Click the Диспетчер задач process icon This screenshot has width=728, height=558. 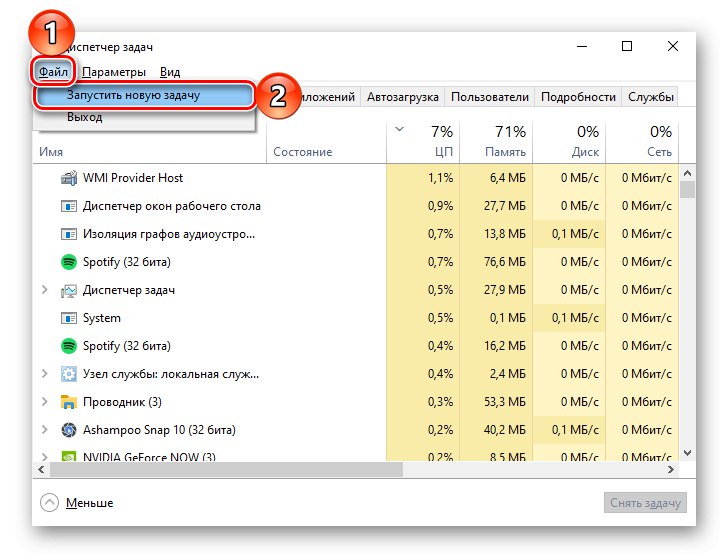(69, 291)
